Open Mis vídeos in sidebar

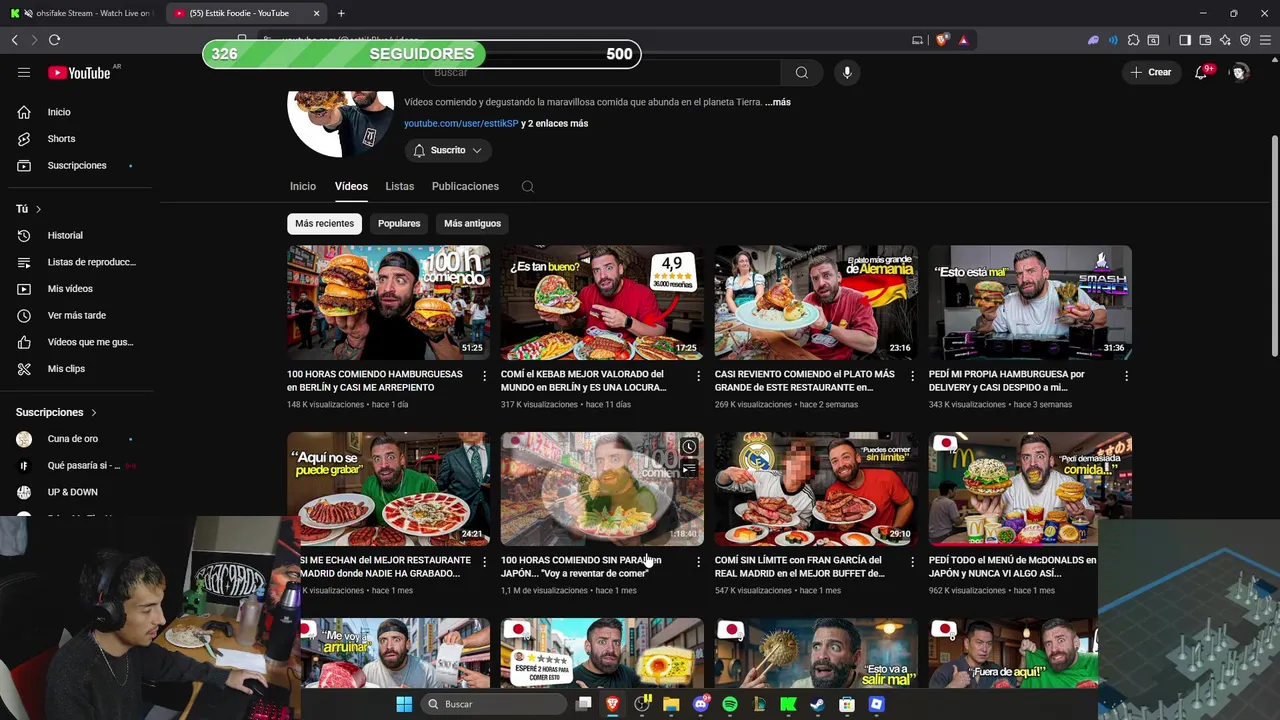(70, 289)
